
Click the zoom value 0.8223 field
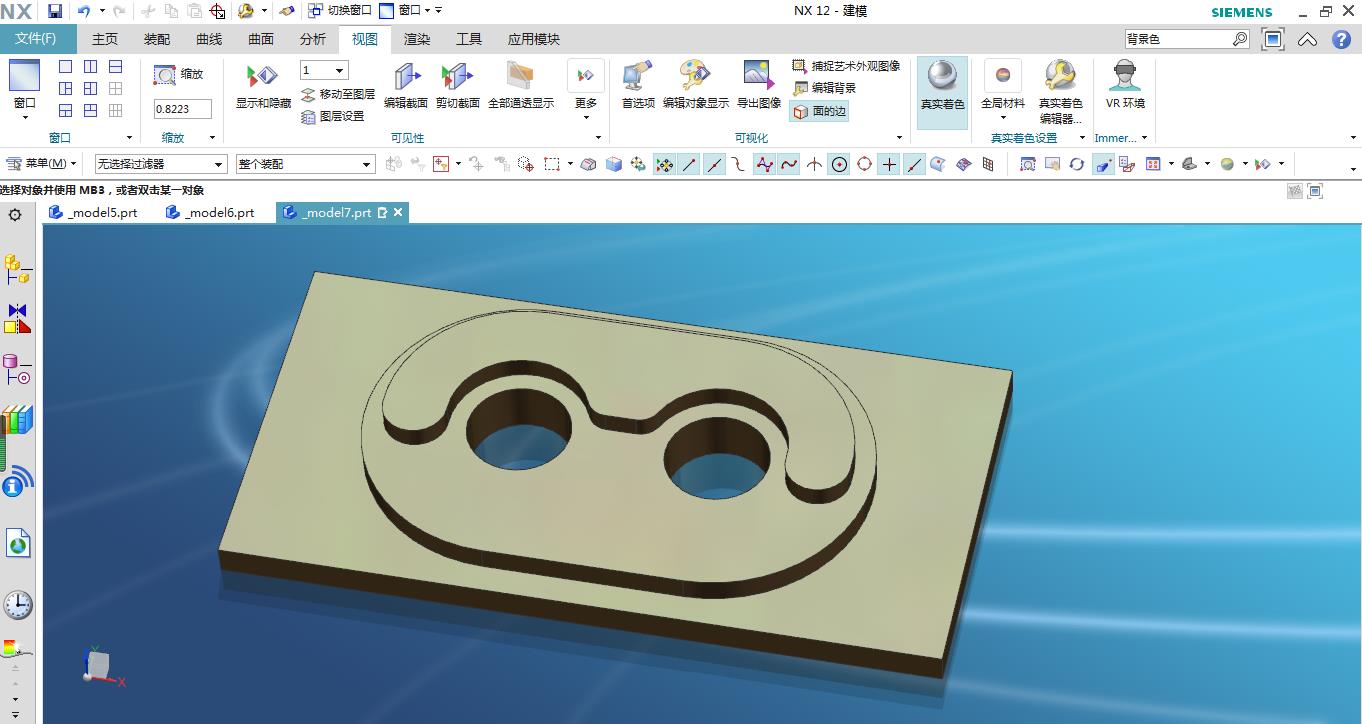pyautogui.click(x=183, y=109)
